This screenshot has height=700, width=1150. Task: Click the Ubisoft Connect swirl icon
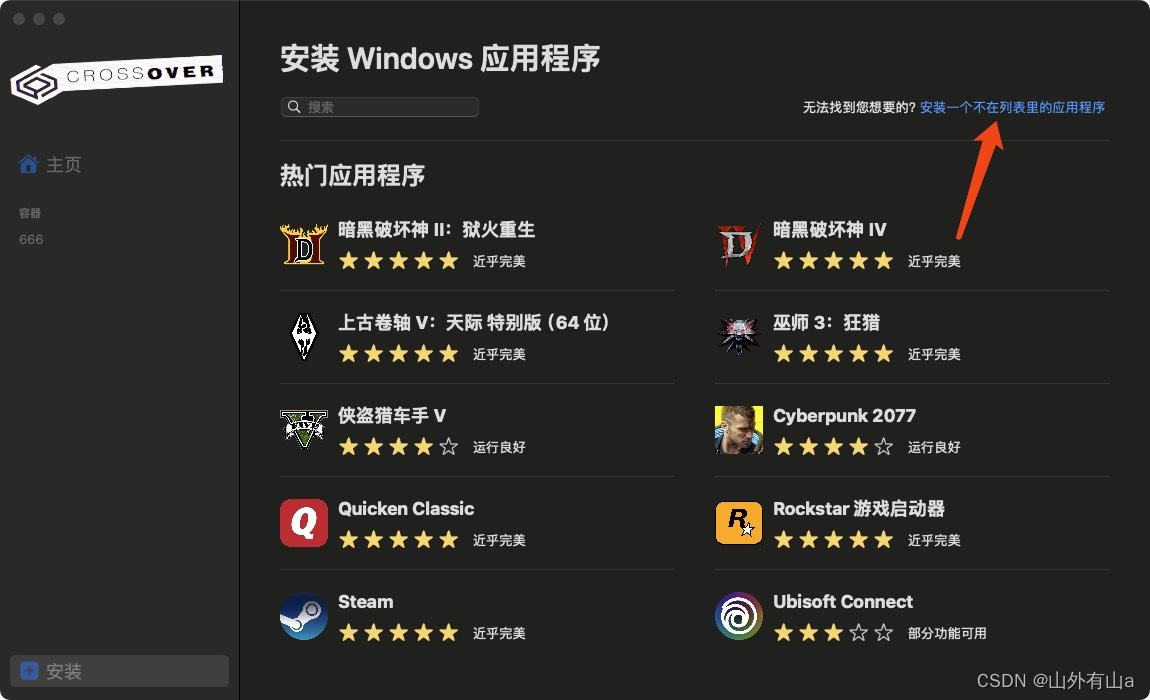pos(739,616)
